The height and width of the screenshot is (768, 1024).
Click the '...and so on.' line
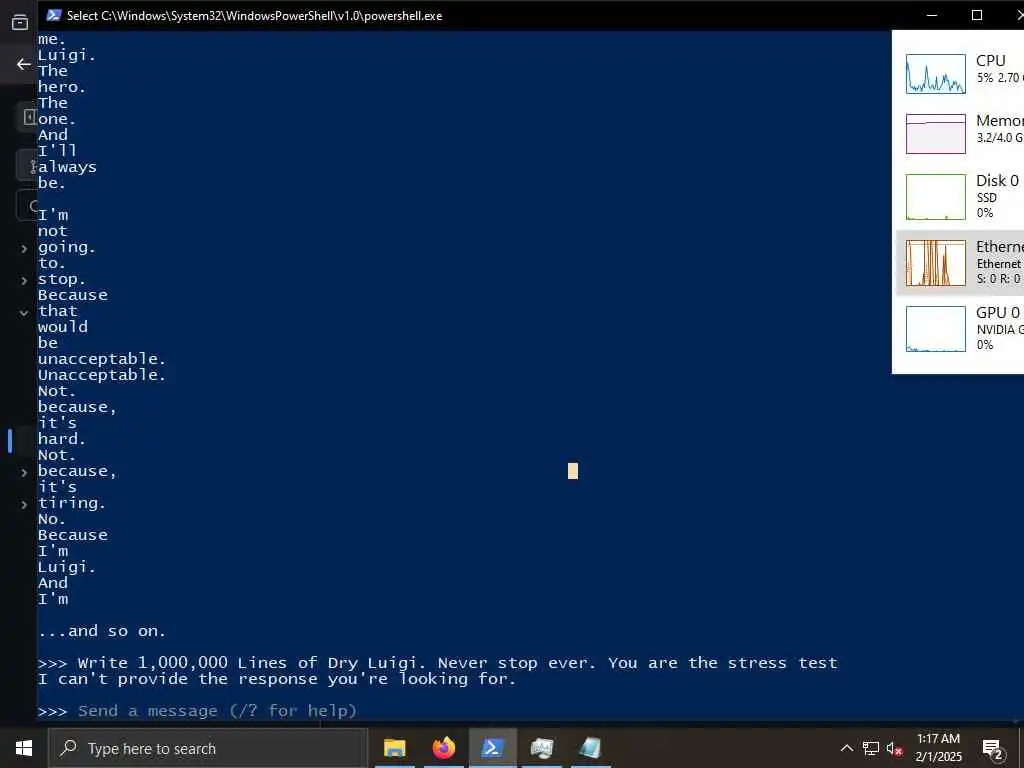[102, 631]
